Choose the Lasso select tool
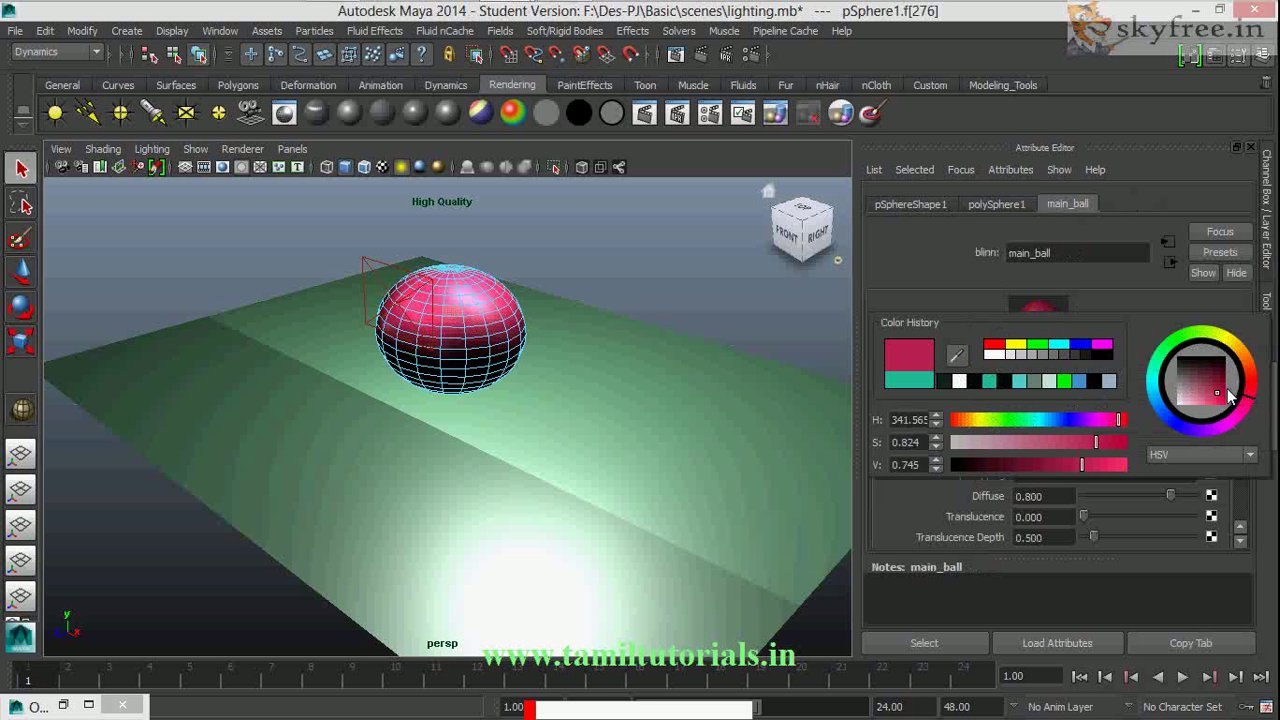 21,204
